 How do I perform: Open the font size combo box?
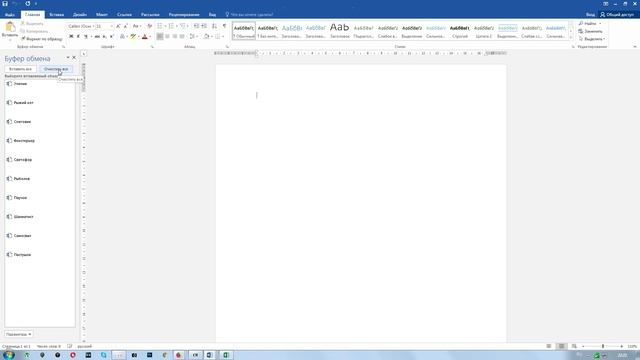point(104,26)
